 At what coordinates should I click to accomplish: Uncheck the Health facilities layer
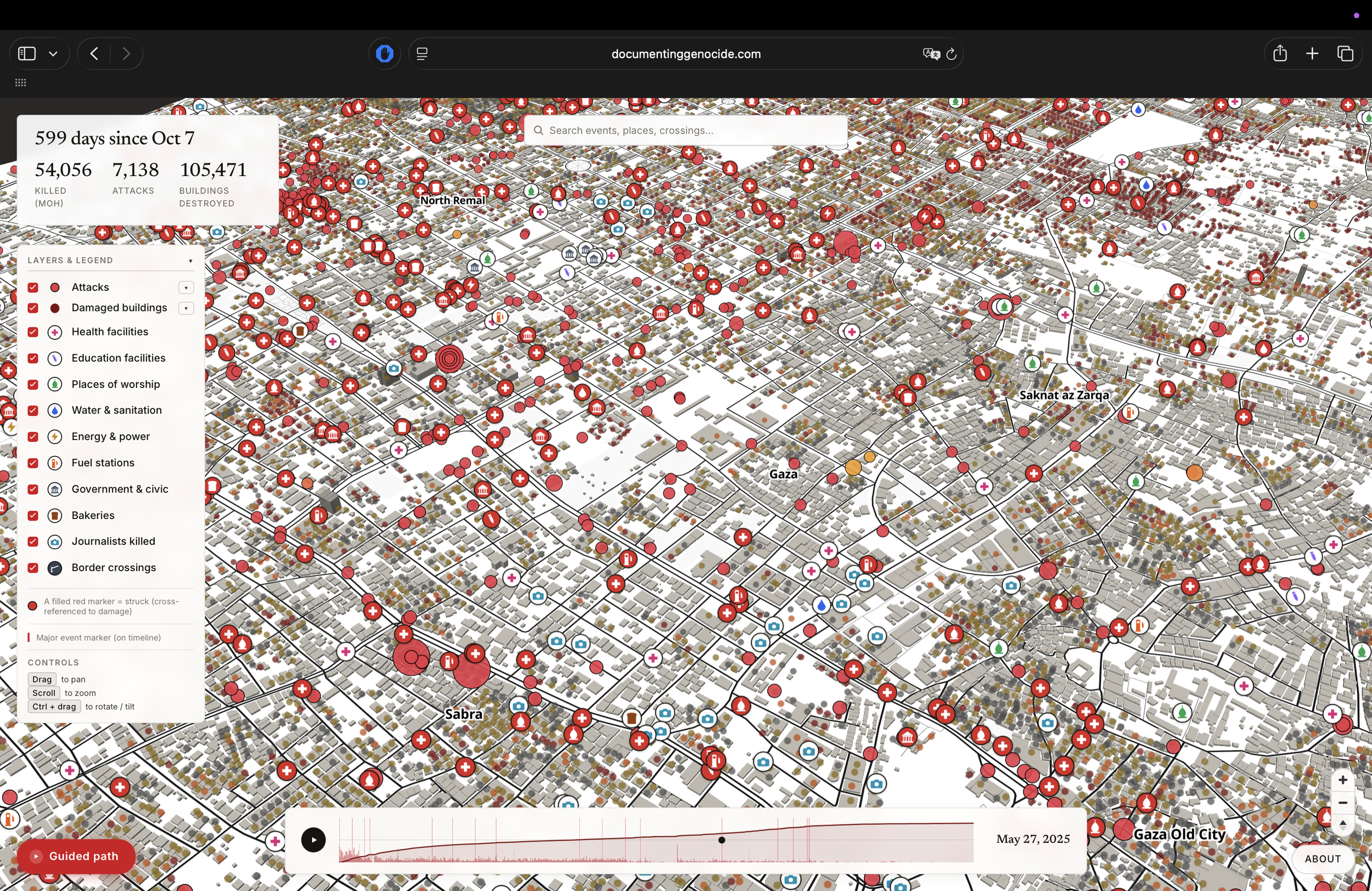(x=33, y=332)
